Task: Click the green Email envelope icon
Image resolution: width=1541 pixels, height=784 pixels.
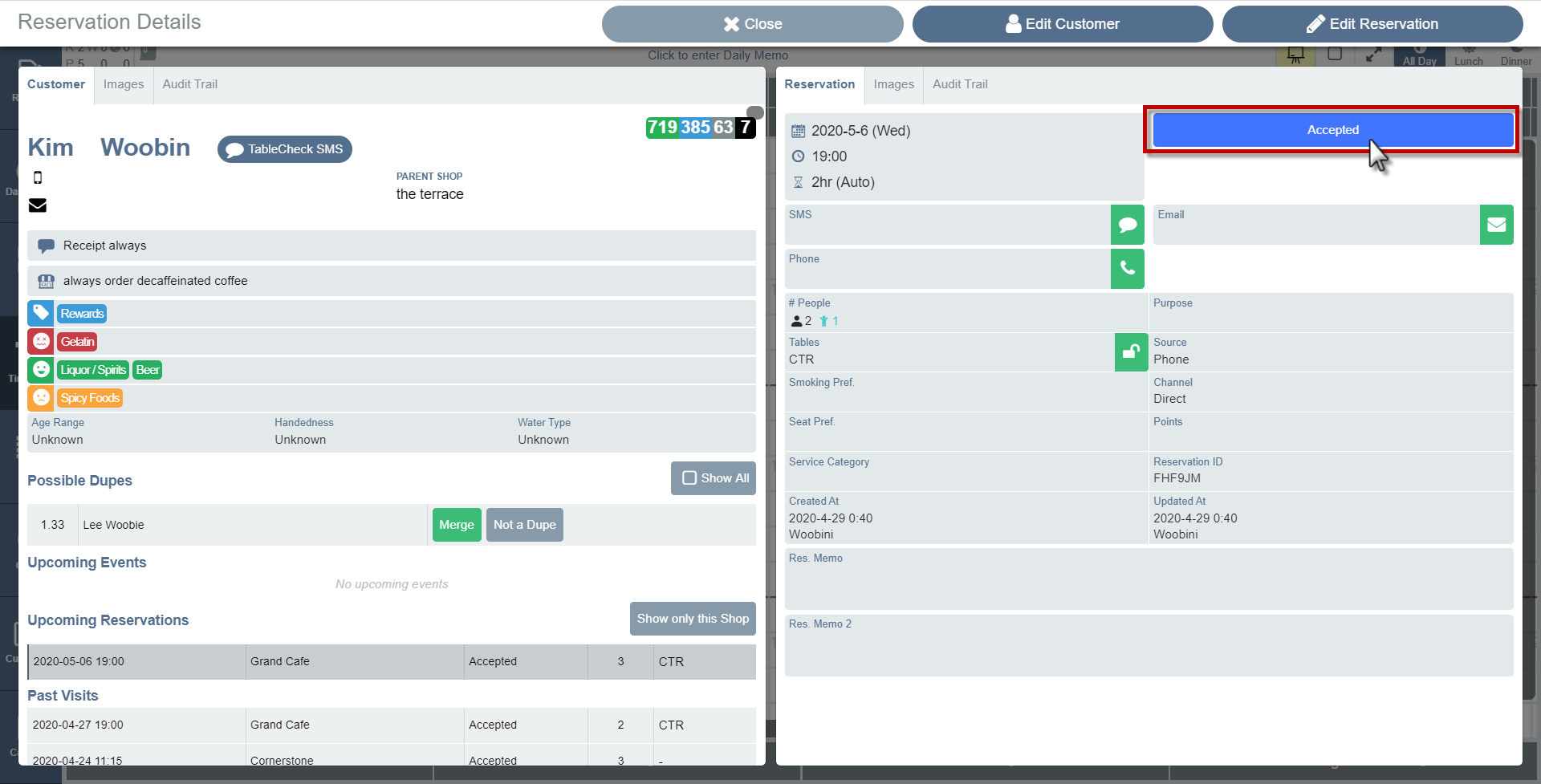Action: tap(1496, 225)
